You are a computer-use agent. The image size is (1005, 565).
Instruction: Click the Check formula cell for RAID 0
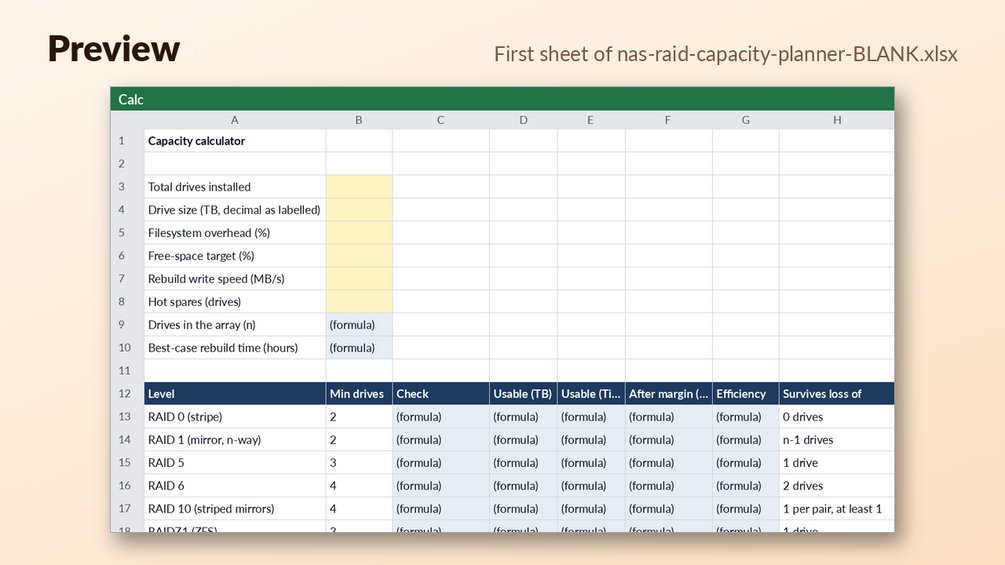point(441,417)
